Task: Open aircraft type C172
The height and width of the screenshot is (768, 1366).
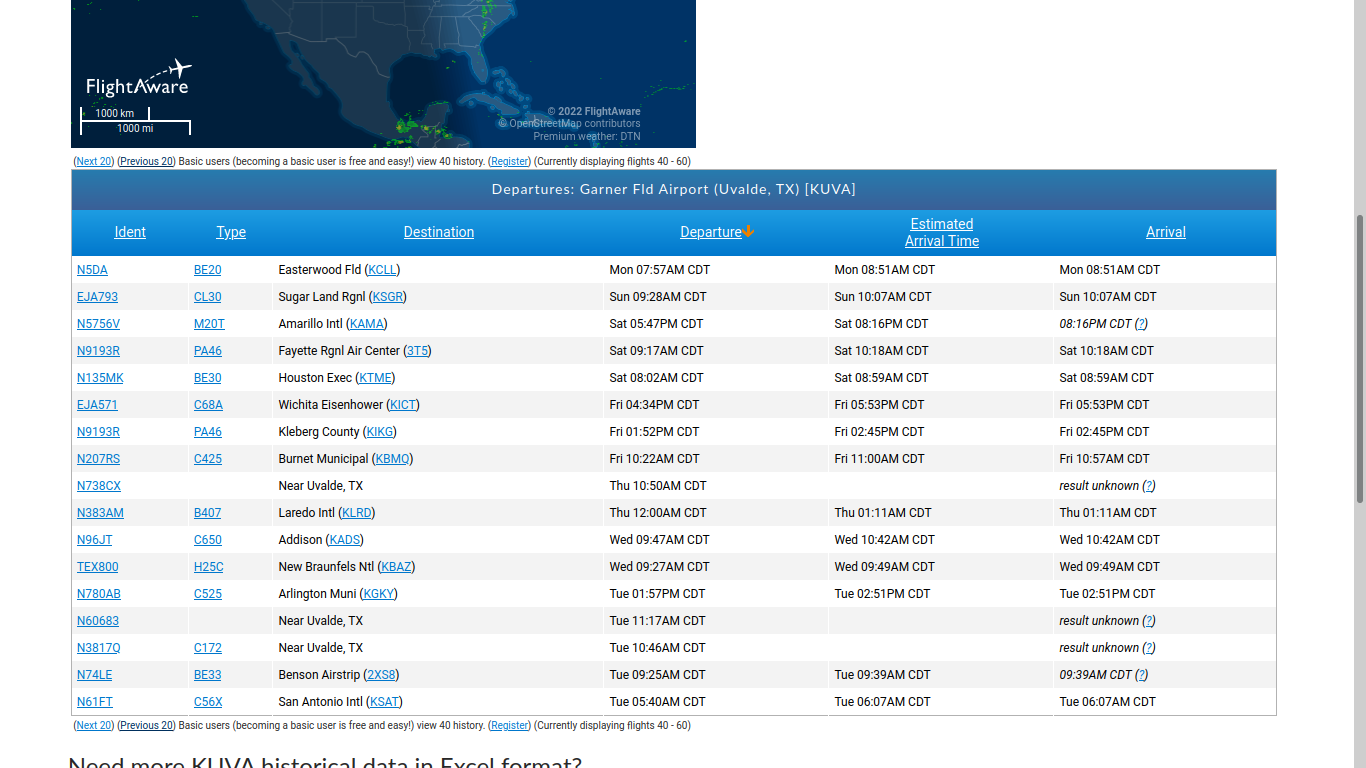Action: 208,648
